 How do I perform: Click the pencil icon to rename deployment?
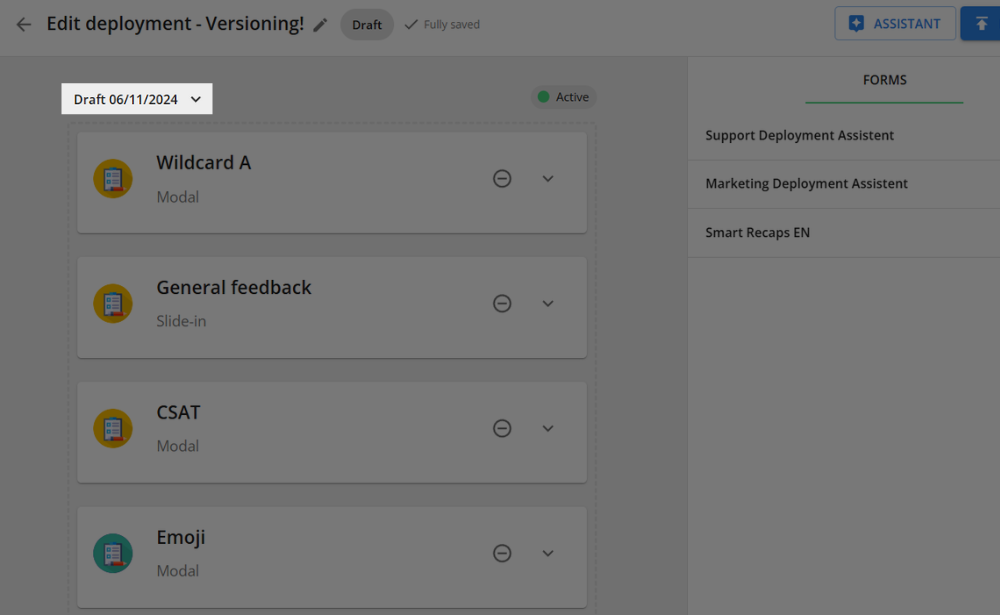320,24
